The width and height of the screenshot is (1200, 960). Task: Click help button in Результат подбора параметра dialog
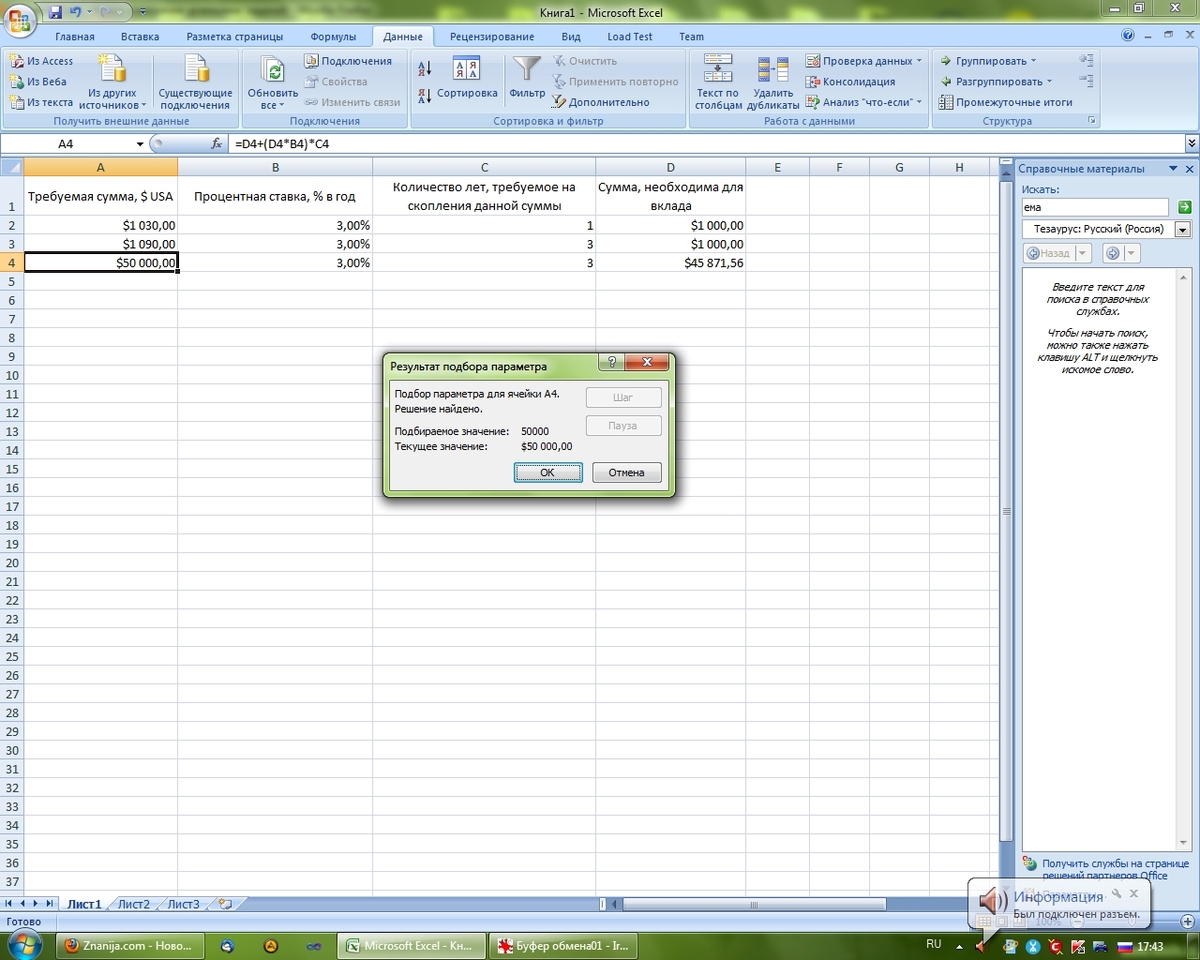[611, 363]
